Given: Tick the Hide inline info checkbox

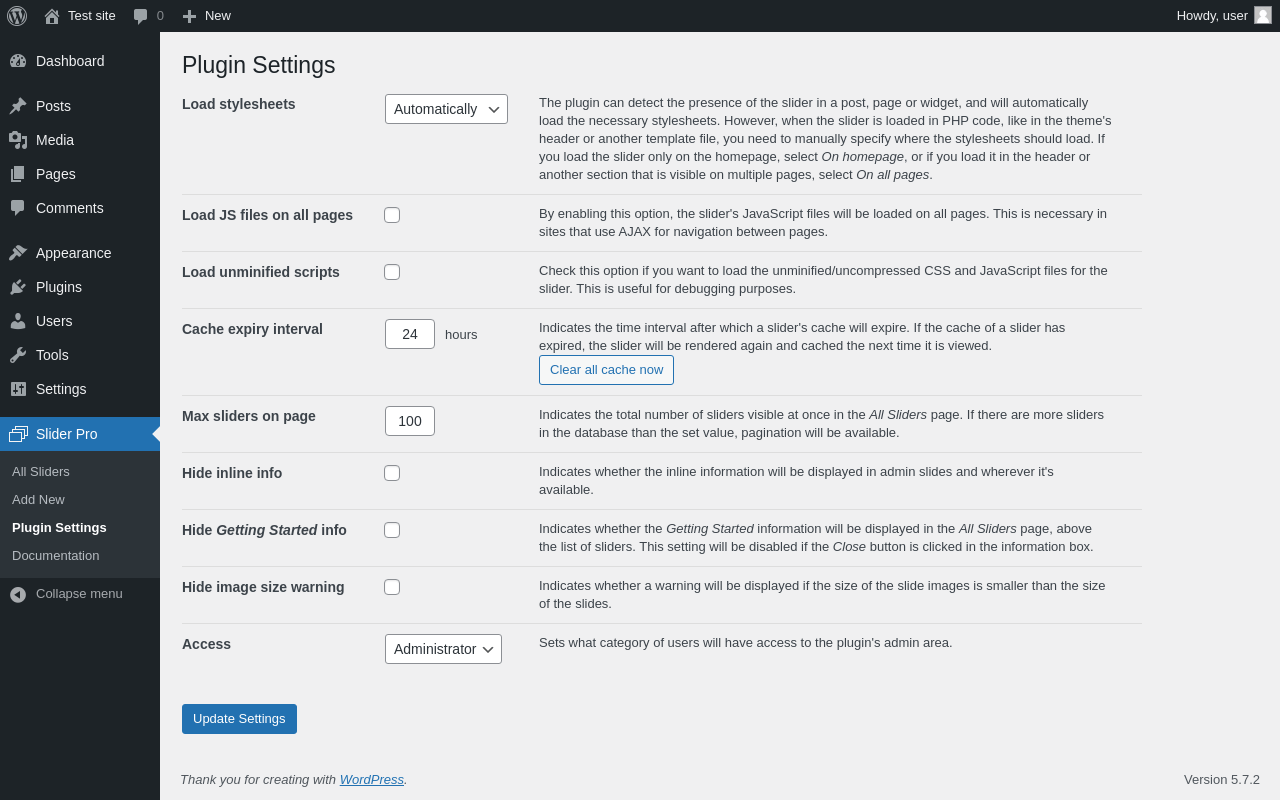Looking at the screenshot, I should pyautogui.click(x=392, y=473).
